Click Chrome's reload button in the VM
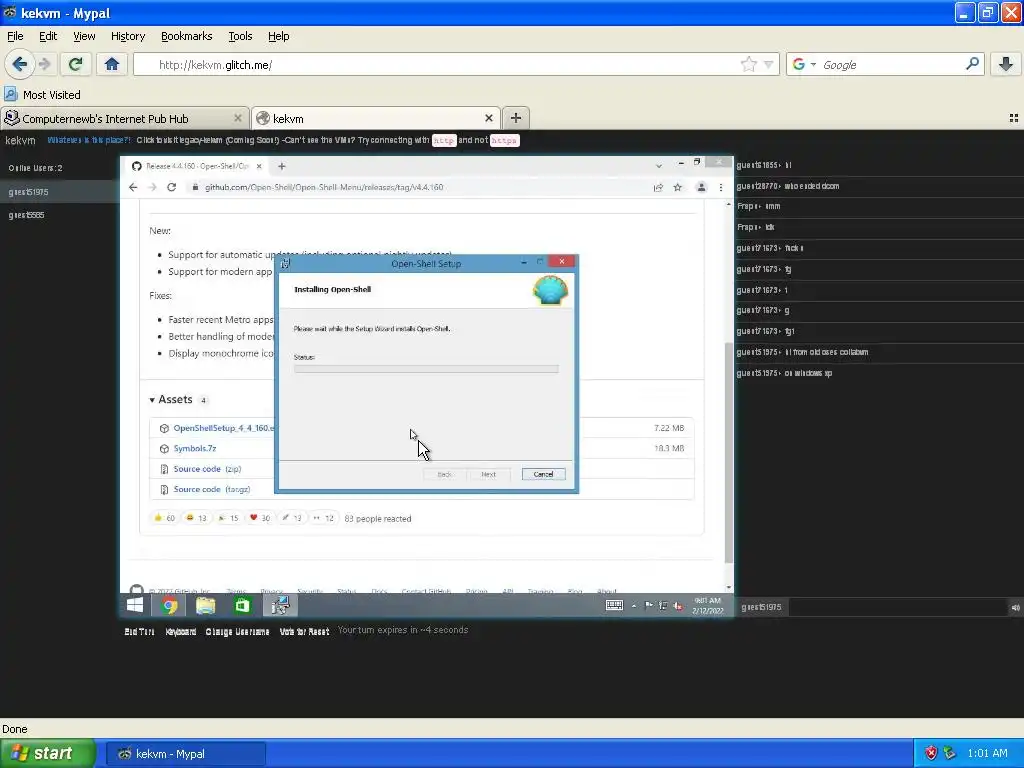Screen dimensions: 1024x768 coord(172,187)
